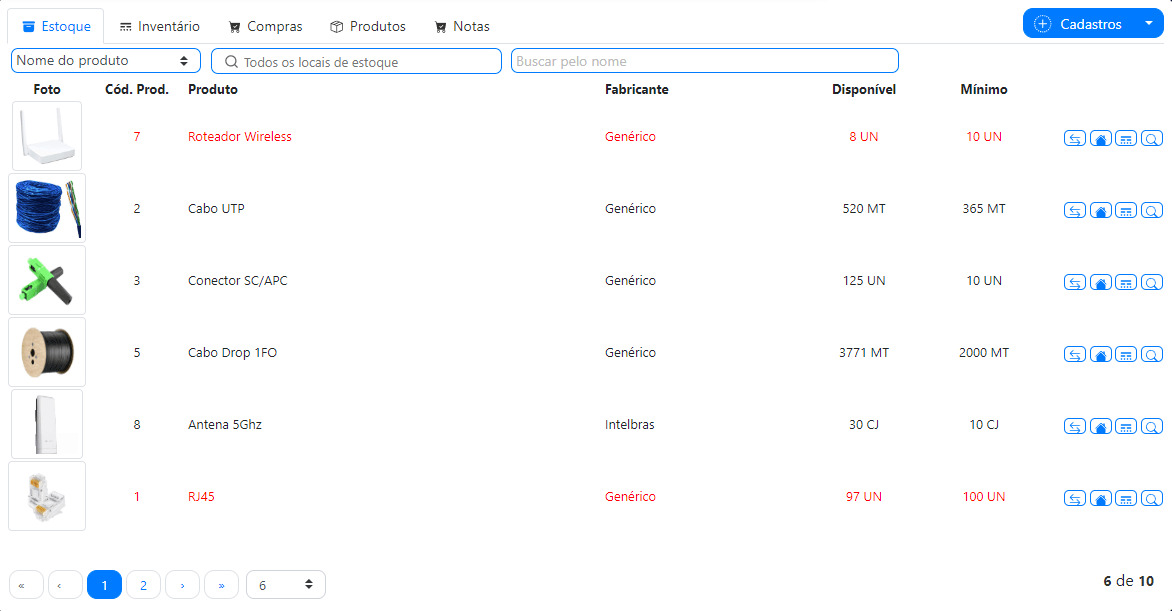Open the items-per-page selector showing 6
This screenshot has height=611, width=1172.
[285, 585]
